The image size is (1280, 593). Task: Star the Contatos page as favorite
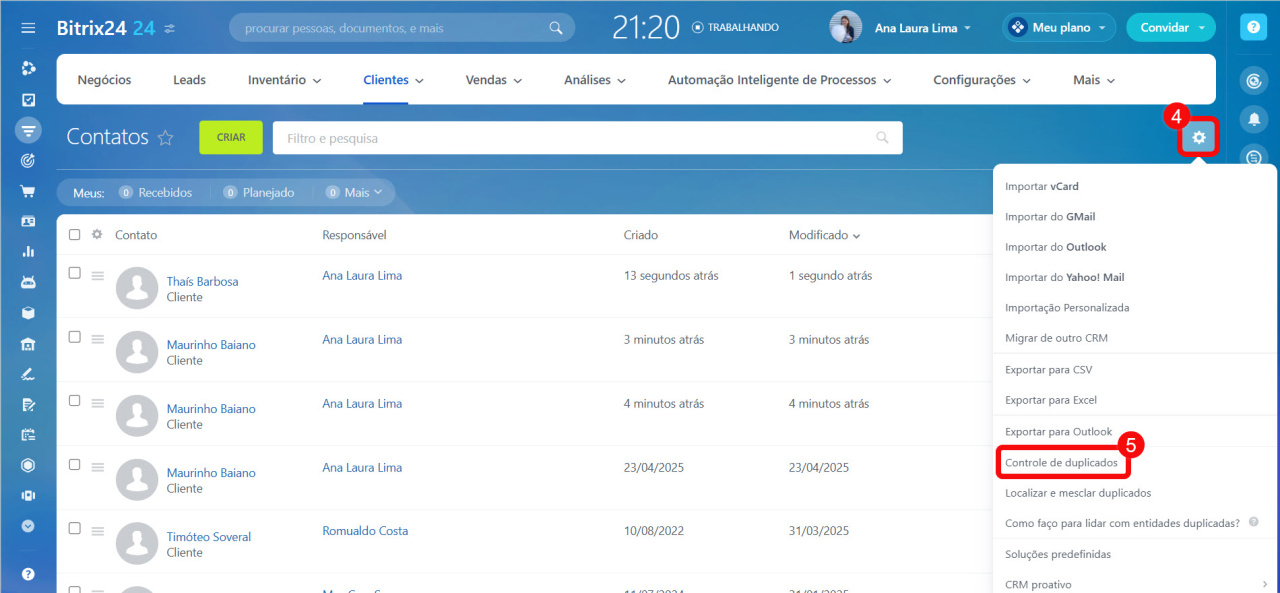point(166,138)
